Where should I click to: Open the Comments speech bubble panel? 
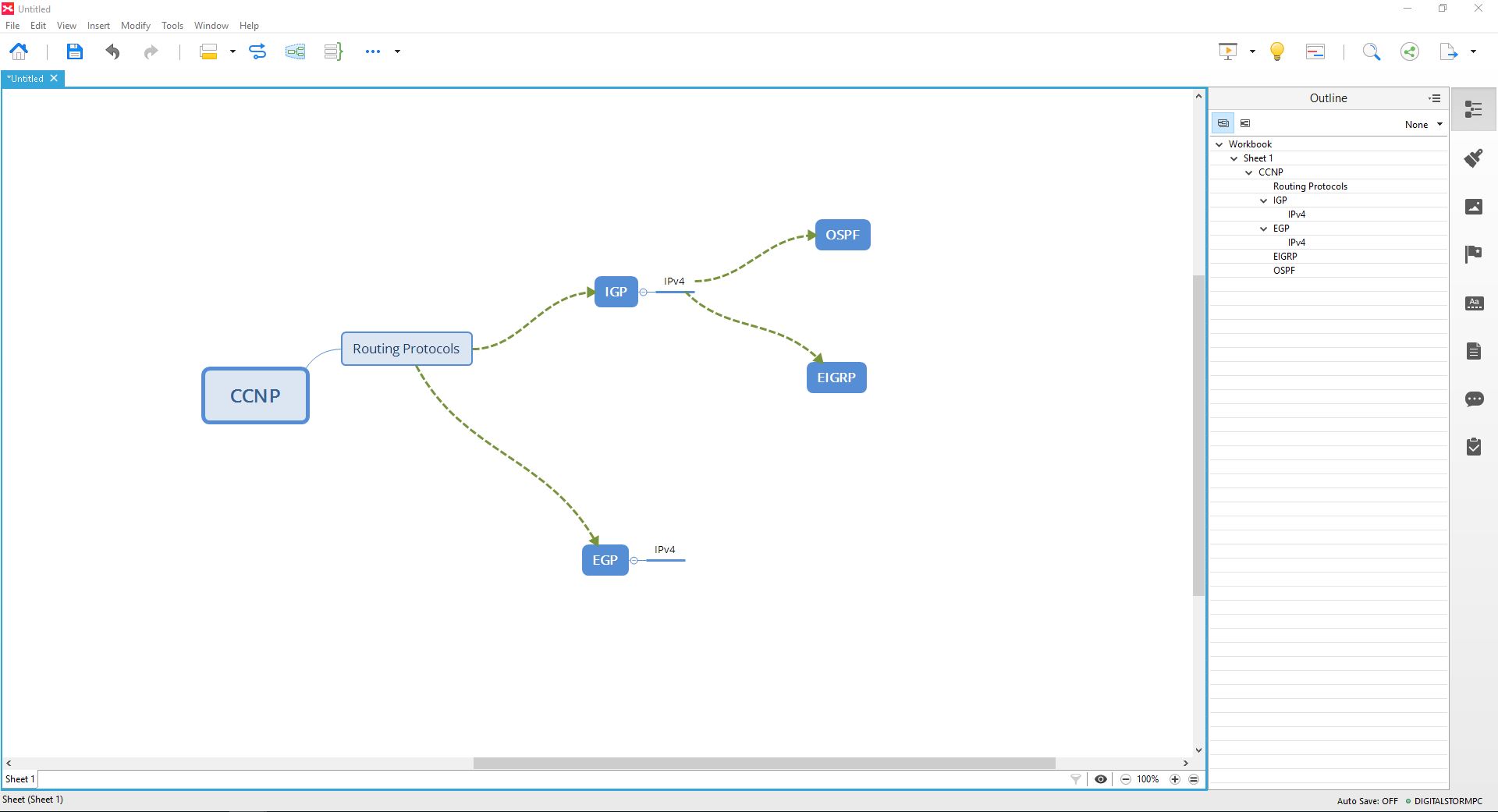tap(1473, 399)
